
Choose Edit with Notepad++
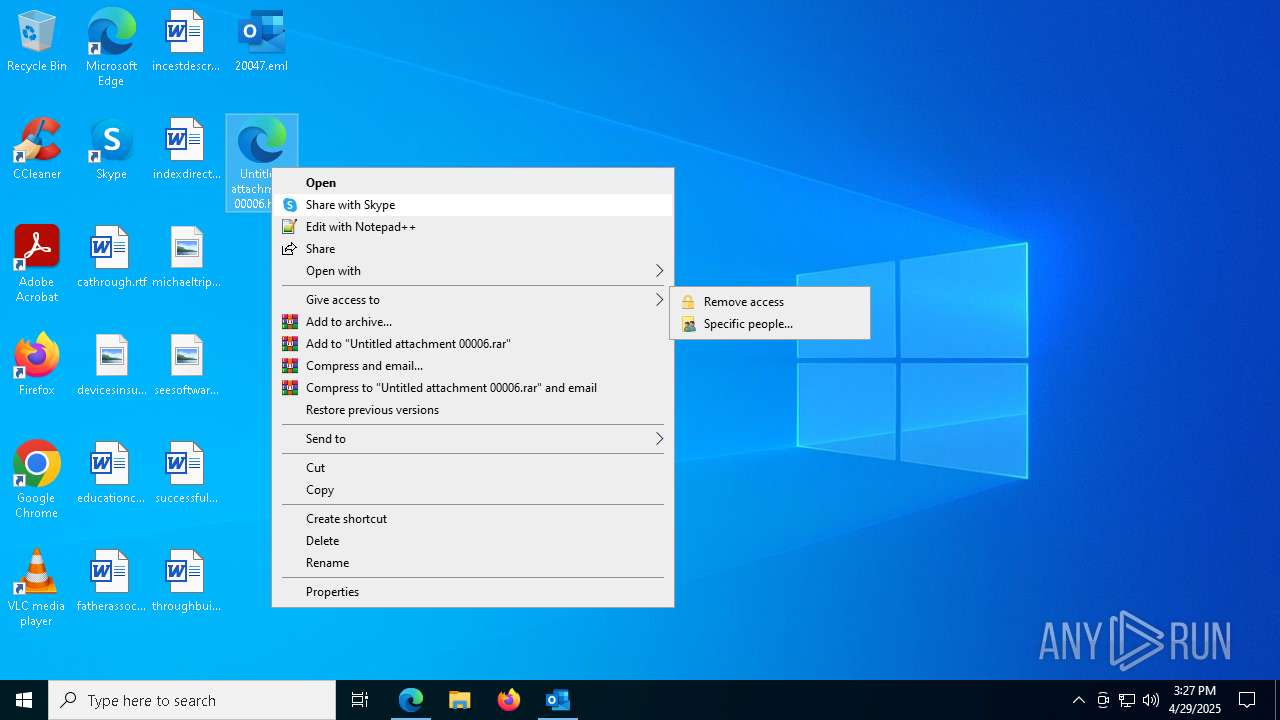pyautogui.click(x=473, y=227)
